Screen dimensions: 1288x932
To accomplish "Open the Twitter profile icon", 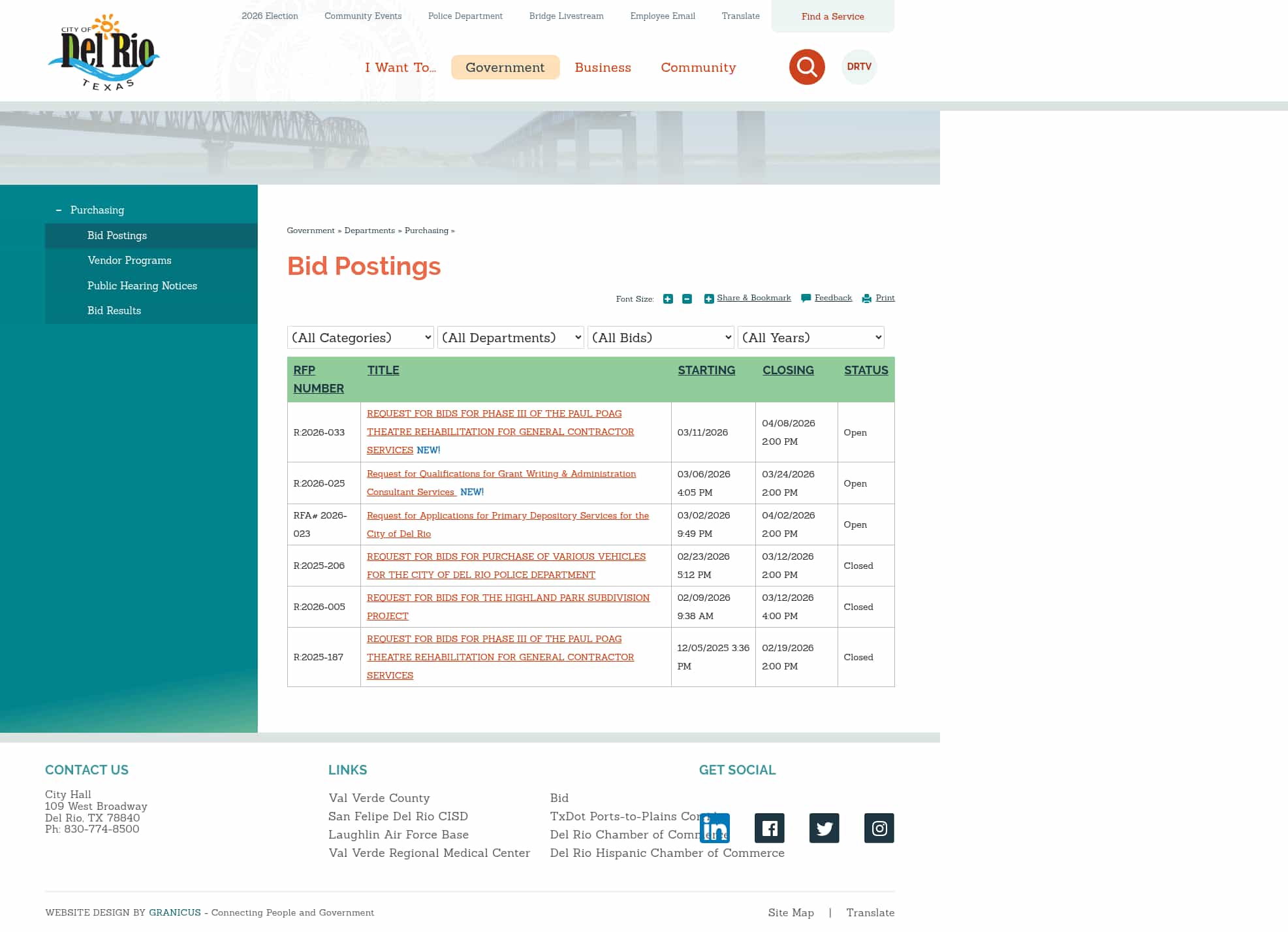I will click(x=824, y=828).
